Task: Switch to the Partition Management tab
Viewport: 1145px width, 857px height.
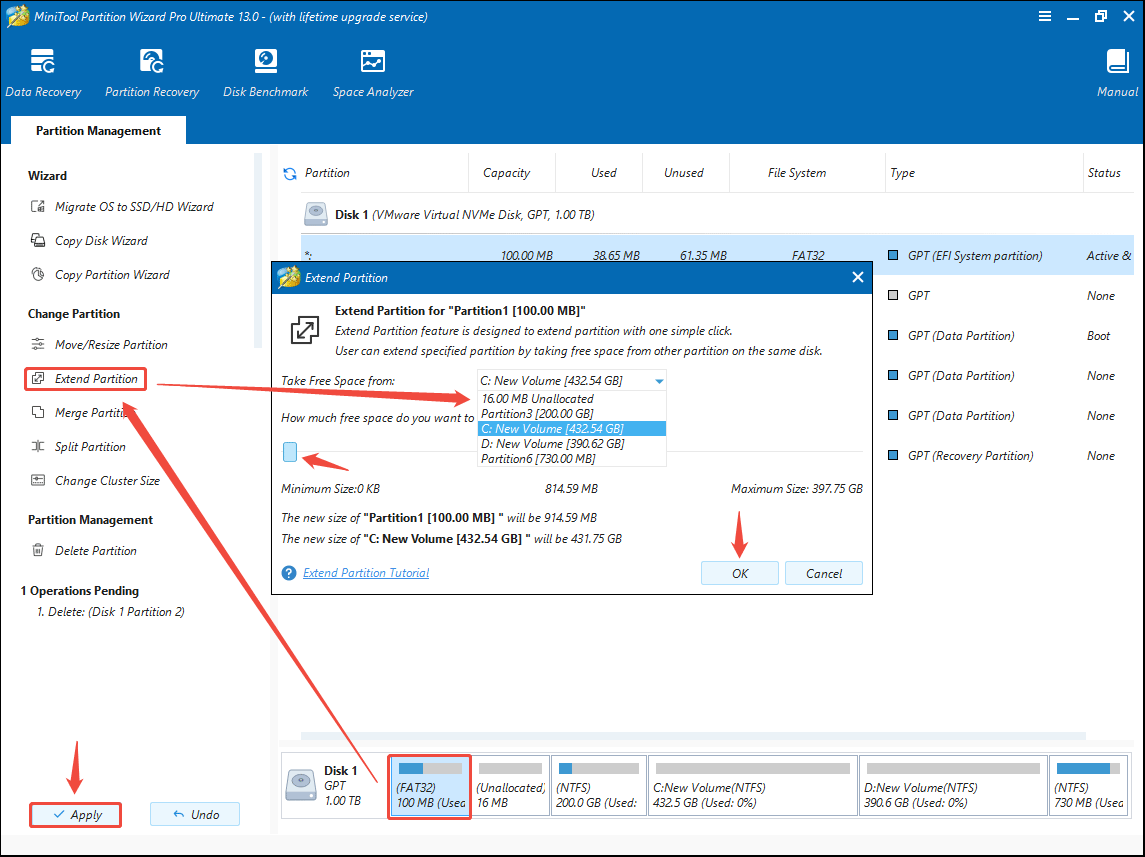Action: (97, 130)
